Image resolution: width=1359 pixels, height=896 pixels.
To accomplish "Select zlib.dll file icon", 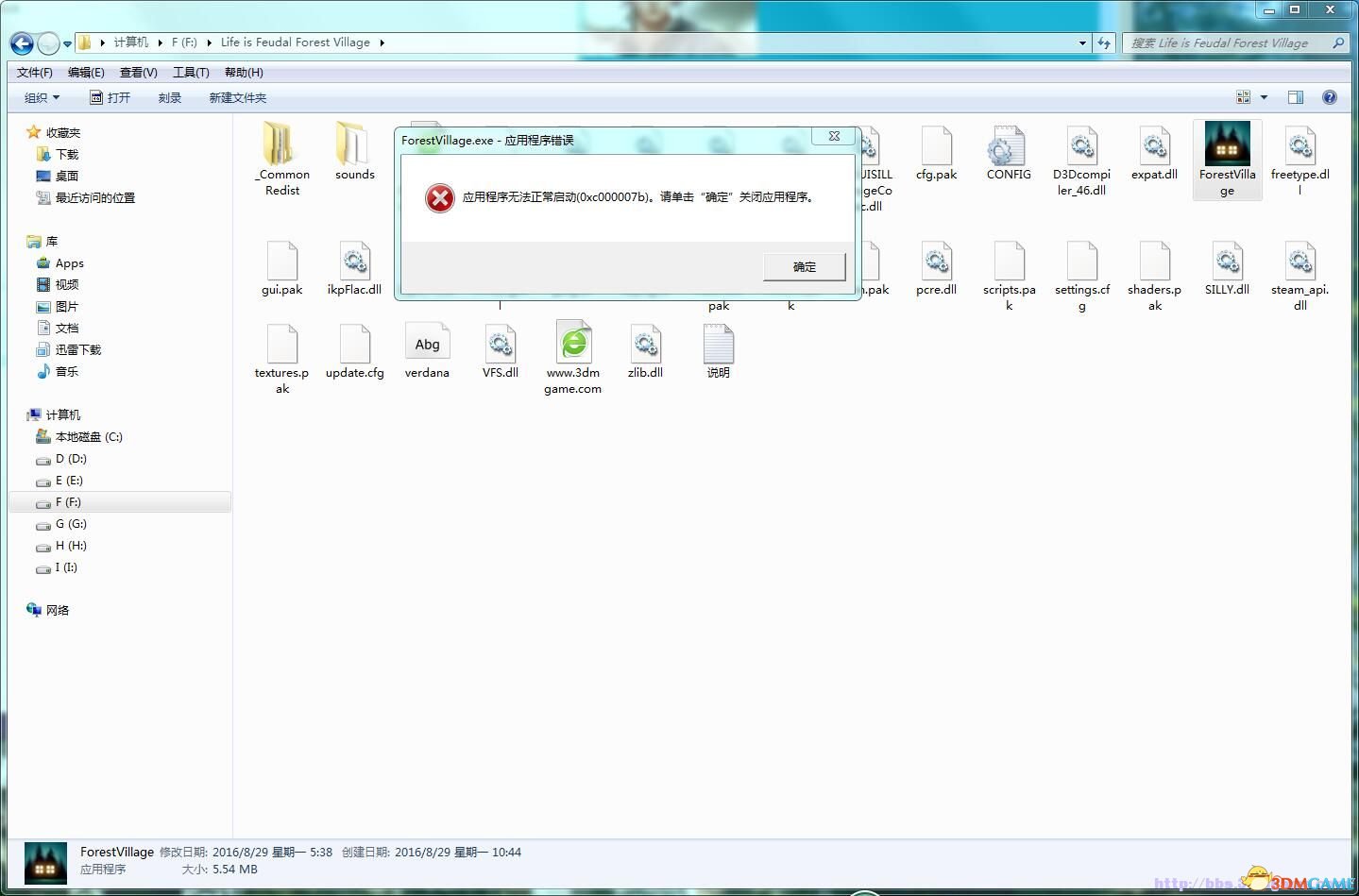I will (645, 344).
